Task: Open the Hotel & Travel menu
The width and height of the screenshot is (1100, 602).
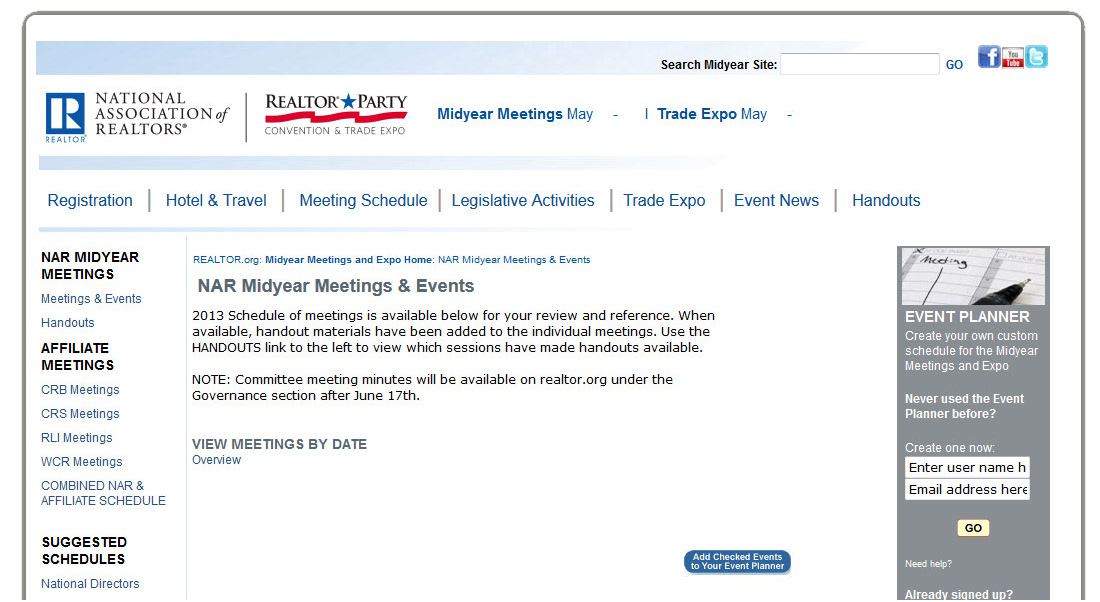Action: [216, 201]
